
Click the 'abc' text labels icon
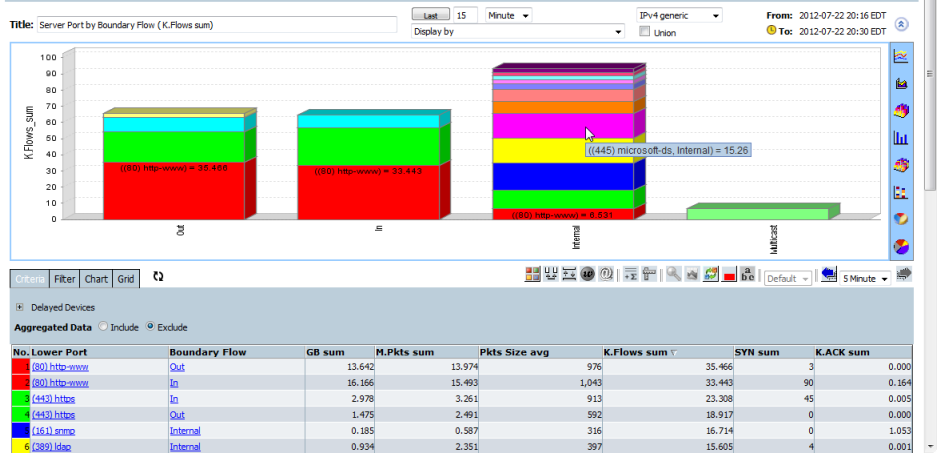pyautogui.click(x=748, y=275)
